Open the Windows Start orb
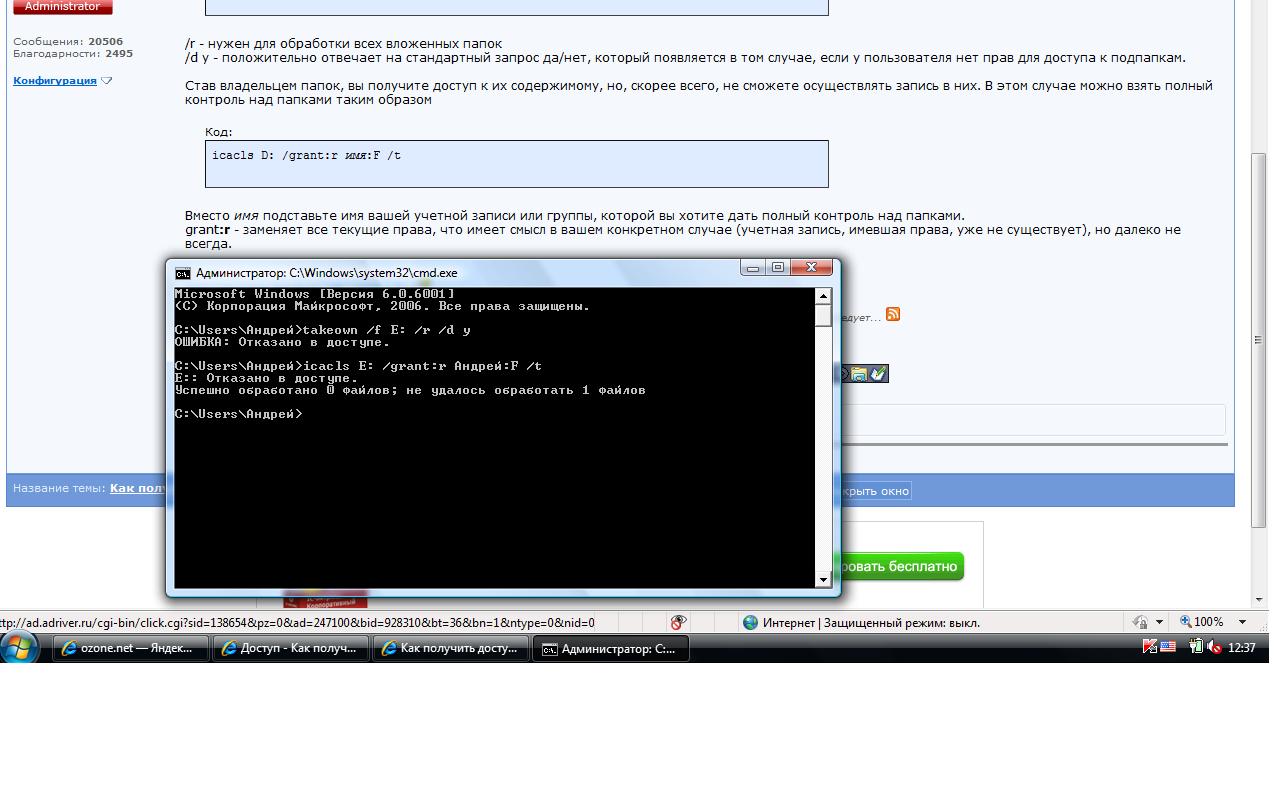Image resolution: width=1280 pixels, height=800 pixels. (20, 648)
